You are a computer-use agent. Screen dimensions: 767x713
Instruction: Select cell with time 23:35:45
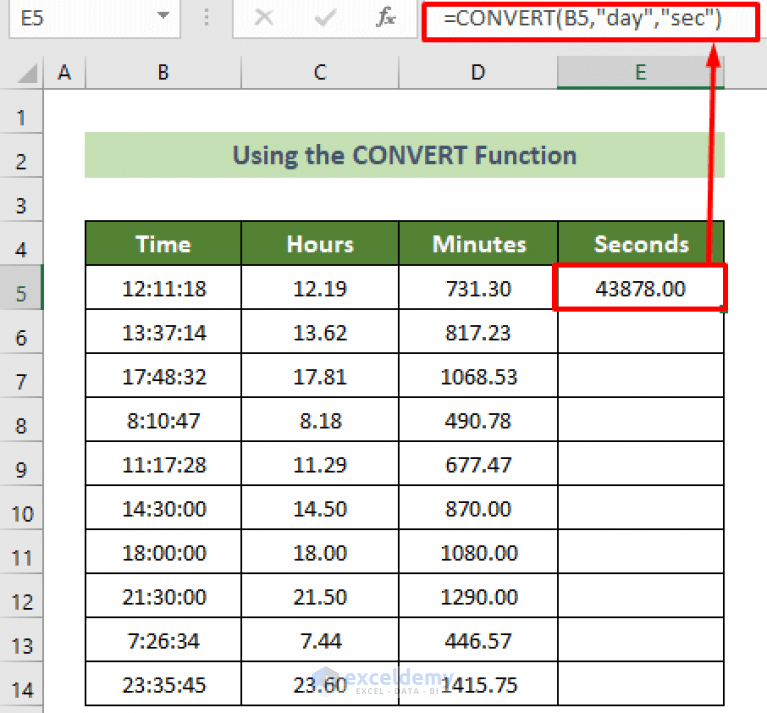tap(163, 685)
